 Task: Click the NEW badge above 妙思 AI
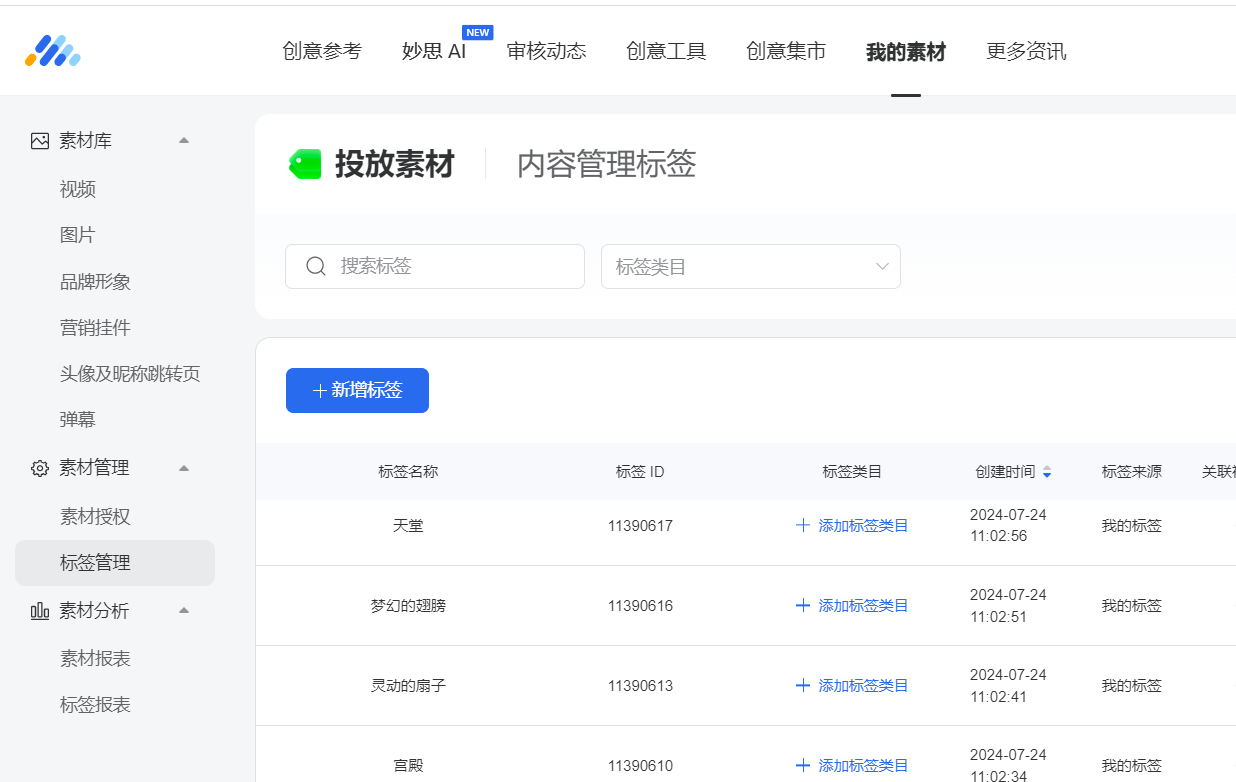pos(478,33)
